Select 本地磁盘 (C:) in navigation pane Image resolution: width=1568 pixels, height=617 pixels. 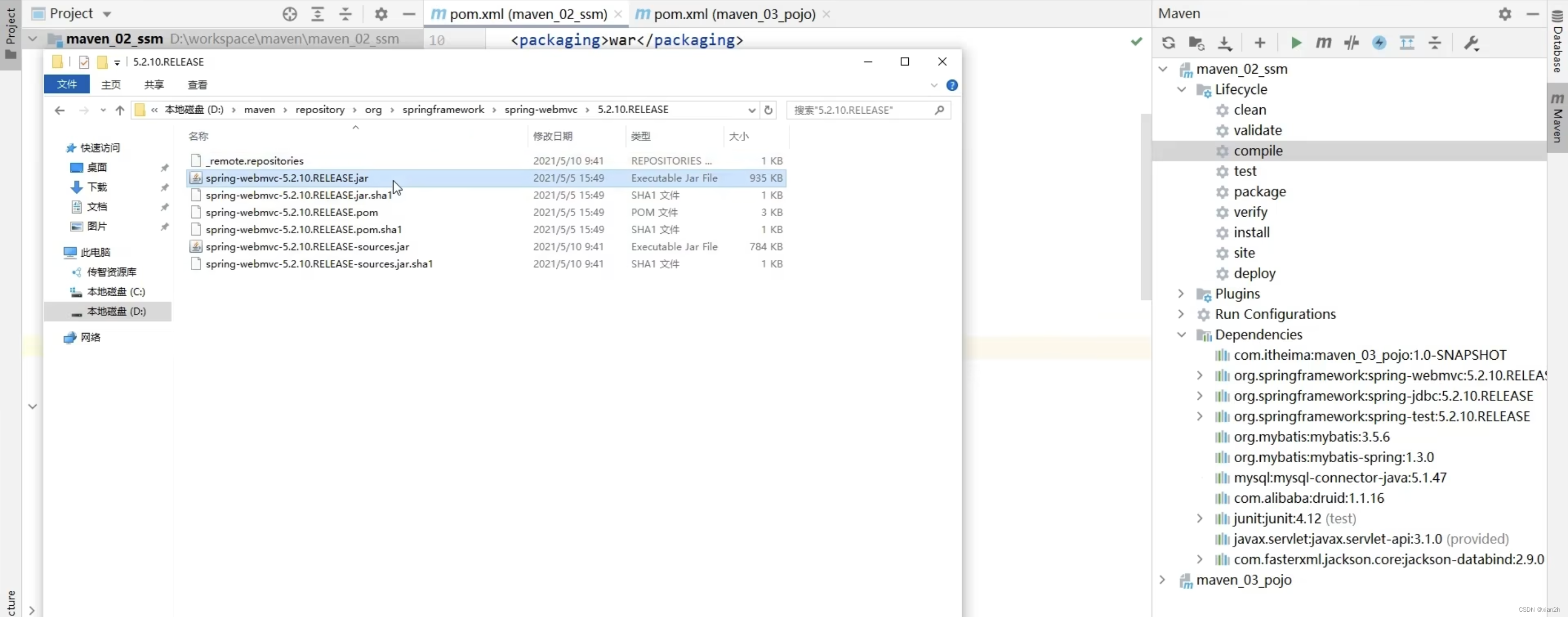click(116, 292)
